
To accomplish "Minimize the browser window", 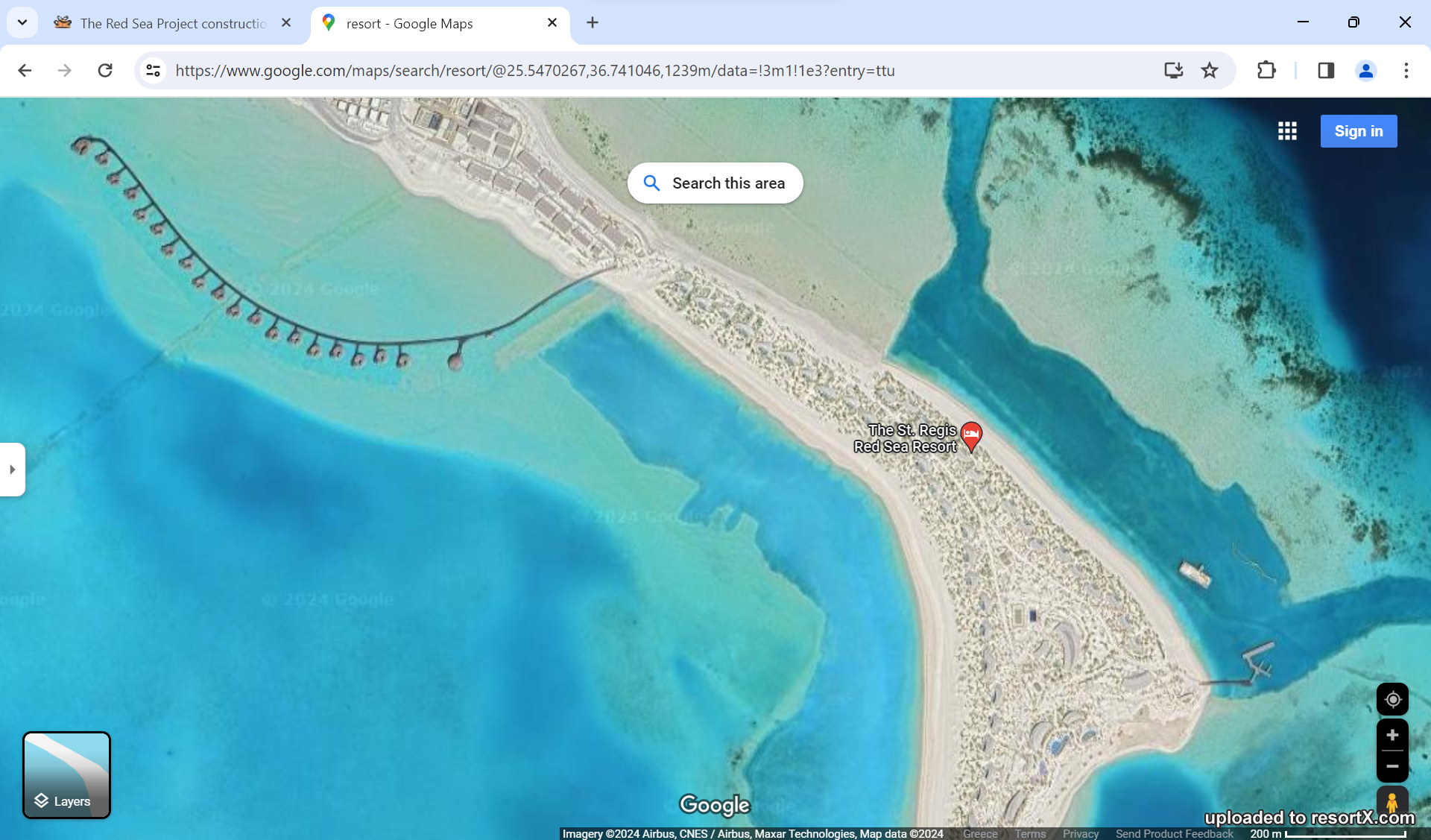I will pos(1303,22).
